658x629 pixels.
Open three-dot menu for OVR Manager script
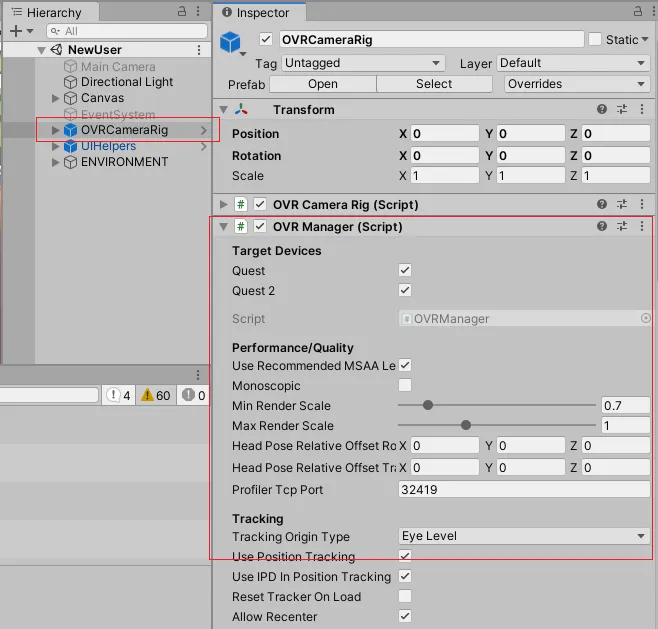[x=642, y=227]
